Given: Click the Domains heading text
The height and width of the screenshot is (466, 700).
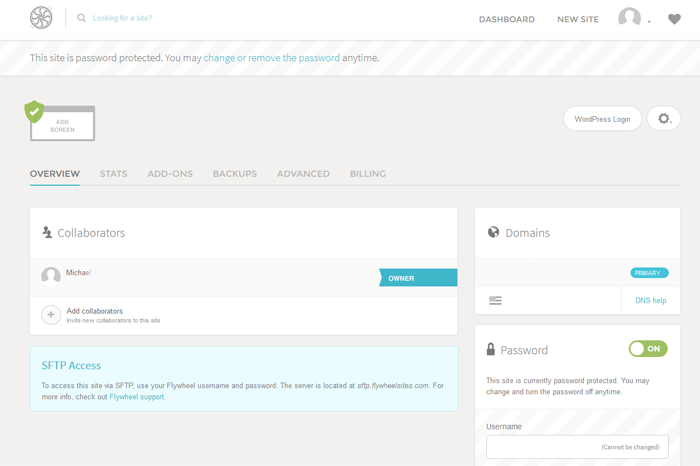Looking at the screenshot, I should click(528, 233).
